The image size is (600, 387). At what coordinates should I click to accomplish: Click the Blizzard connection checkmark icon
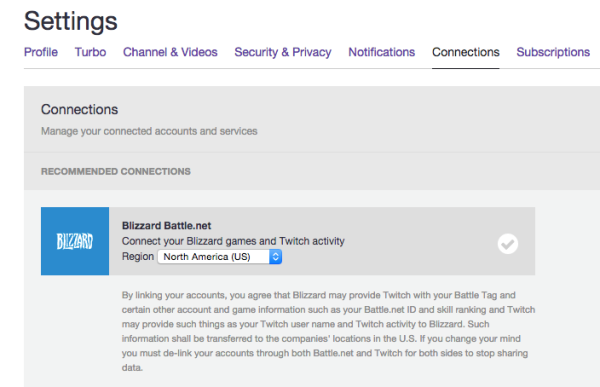click(508, 244)
